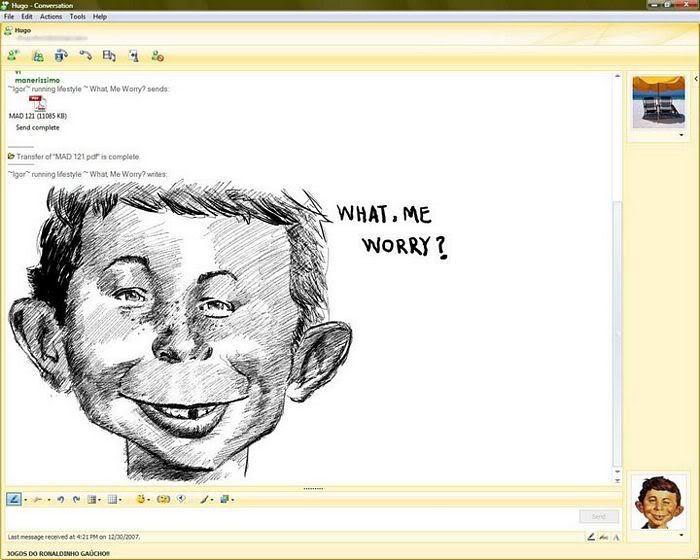Click the conversation scroll down arrow
Screen dimensions: 700x560
[x=617, y=472]
